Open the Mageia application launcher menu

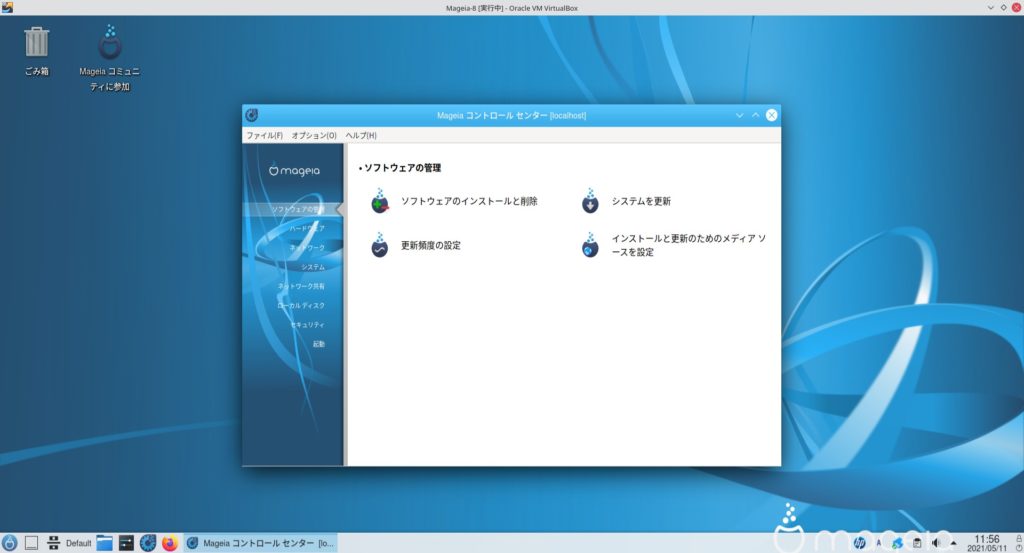[x=10, y=543]
